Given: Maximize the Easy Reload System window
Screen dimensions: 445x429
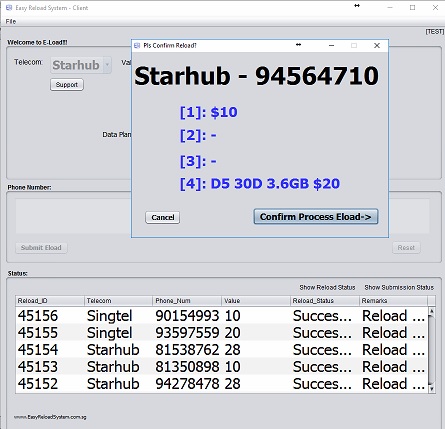Looking at the screenshot, I should (x=413, y=7).
